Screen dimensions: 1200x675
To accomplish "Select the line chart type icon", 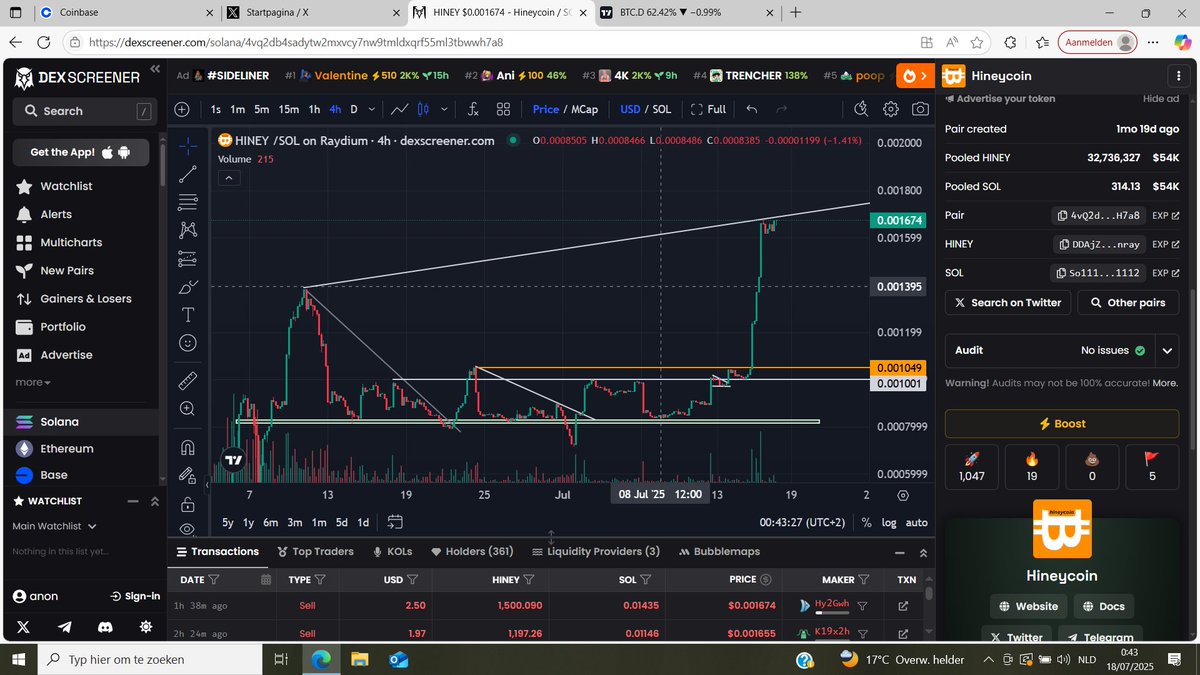I will pos(400,109).
